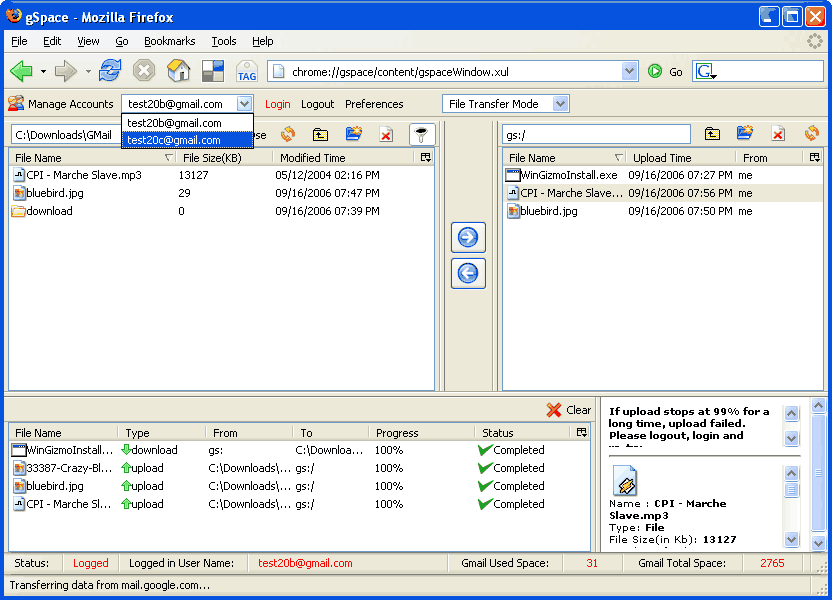Delete selected local file with red X
This screenshot has height=600, width=832.
click(x=386, y=135)
